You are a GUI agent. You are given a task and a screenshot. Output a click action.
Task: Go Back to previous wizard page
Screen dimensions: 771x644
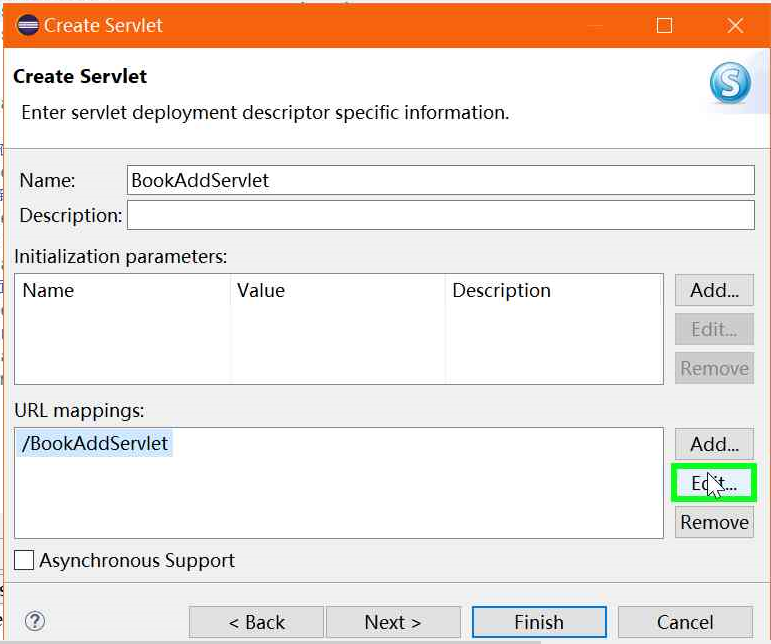pyautogui.click(x=256, y=622)
